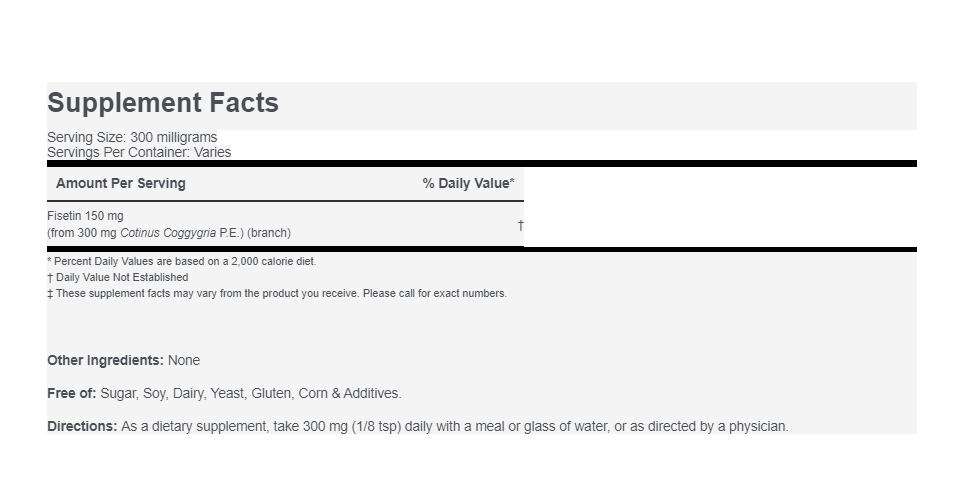Click the (branch) text in Fisetin row
The height and width of the screenshot is (500, 959).
(x=269, y=233)
